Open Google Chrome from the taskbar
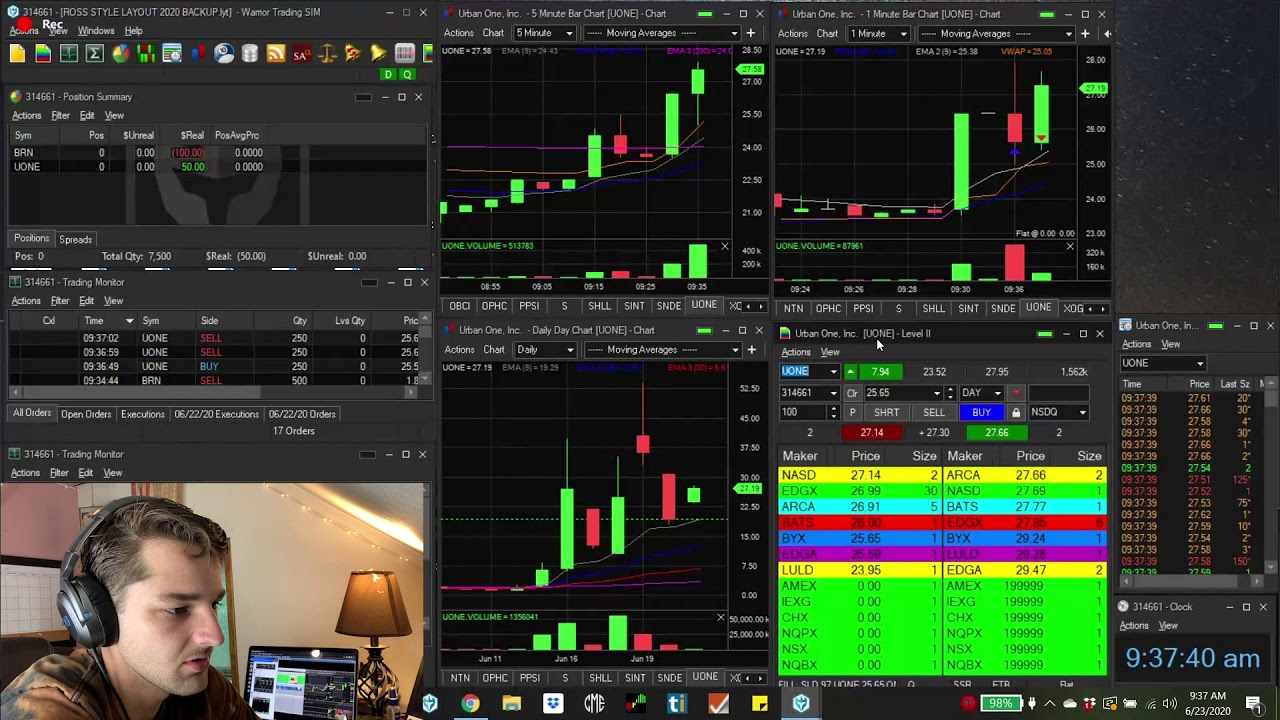This screenshot has height=720, width=1280. [470, 704]
